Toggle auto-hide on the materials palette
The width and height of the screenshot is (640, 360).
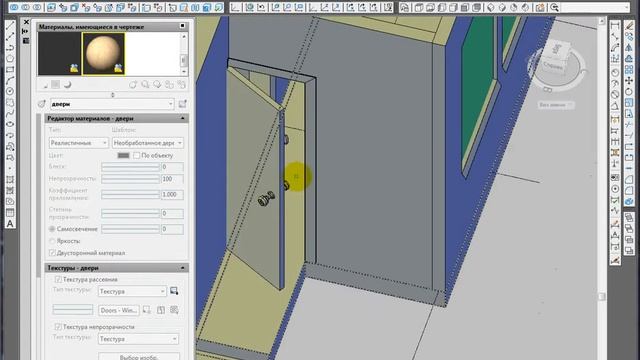tap(25, 31)
